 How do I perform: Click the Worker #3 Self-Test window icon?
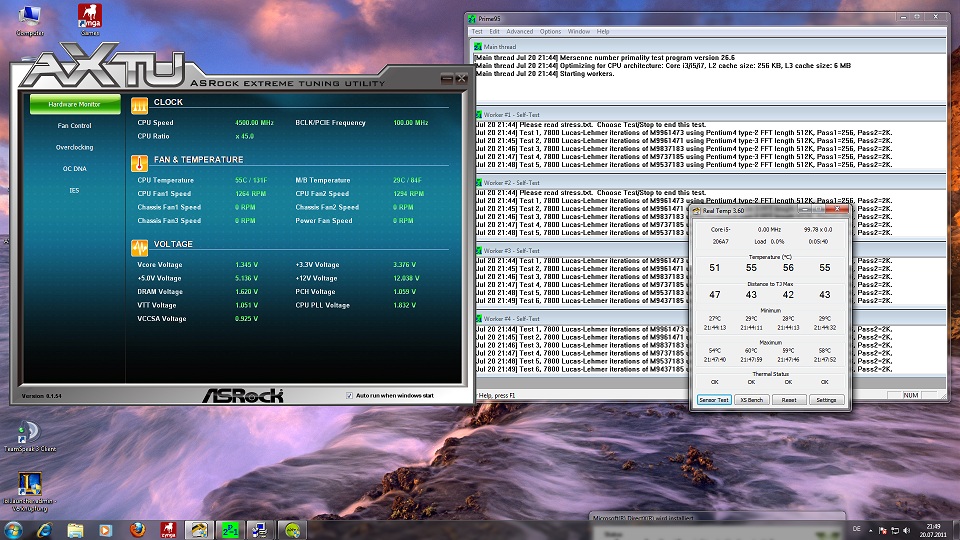478,250
